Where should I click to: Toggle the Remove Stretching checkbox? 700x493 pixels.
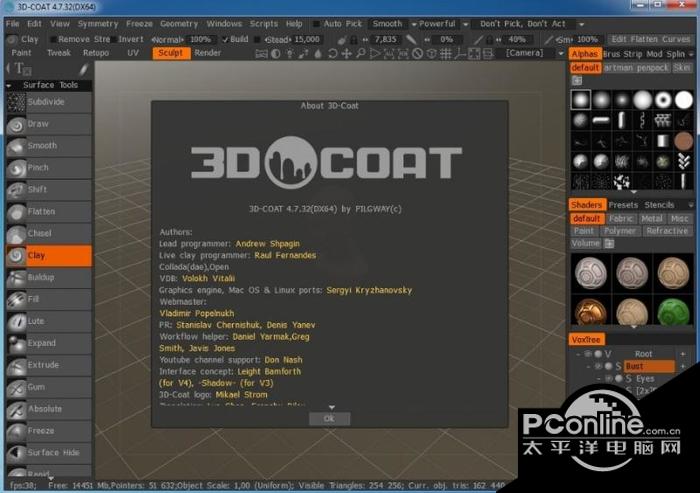point(53,40)
